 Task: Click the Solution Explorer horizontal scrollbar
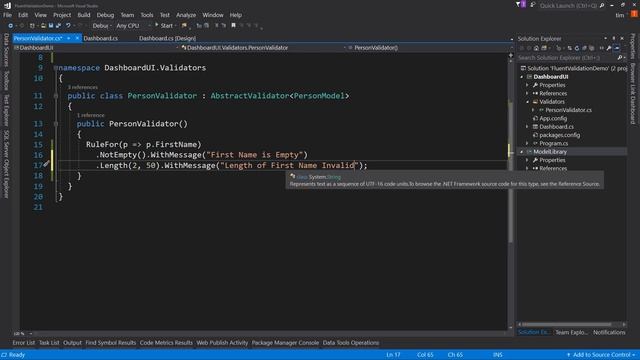(567, 324)
